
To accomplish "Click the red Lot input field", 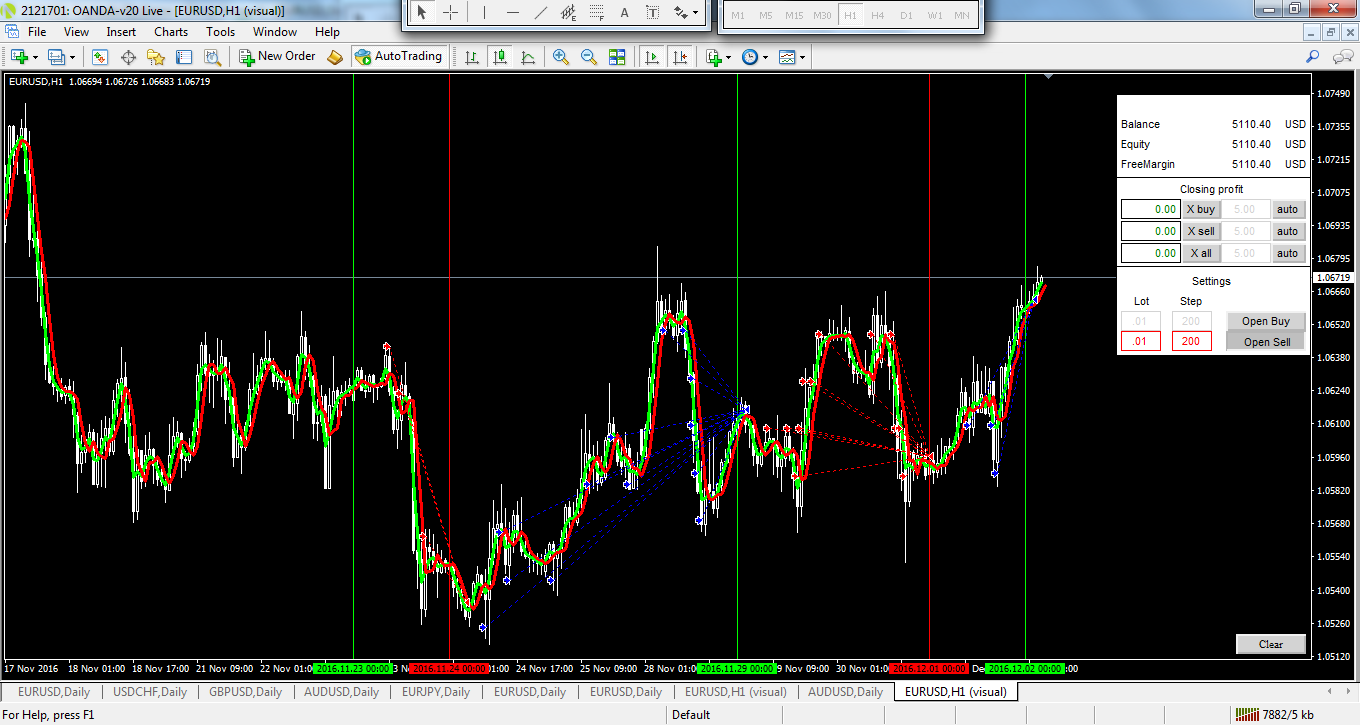I will [x=1141, y=342].
